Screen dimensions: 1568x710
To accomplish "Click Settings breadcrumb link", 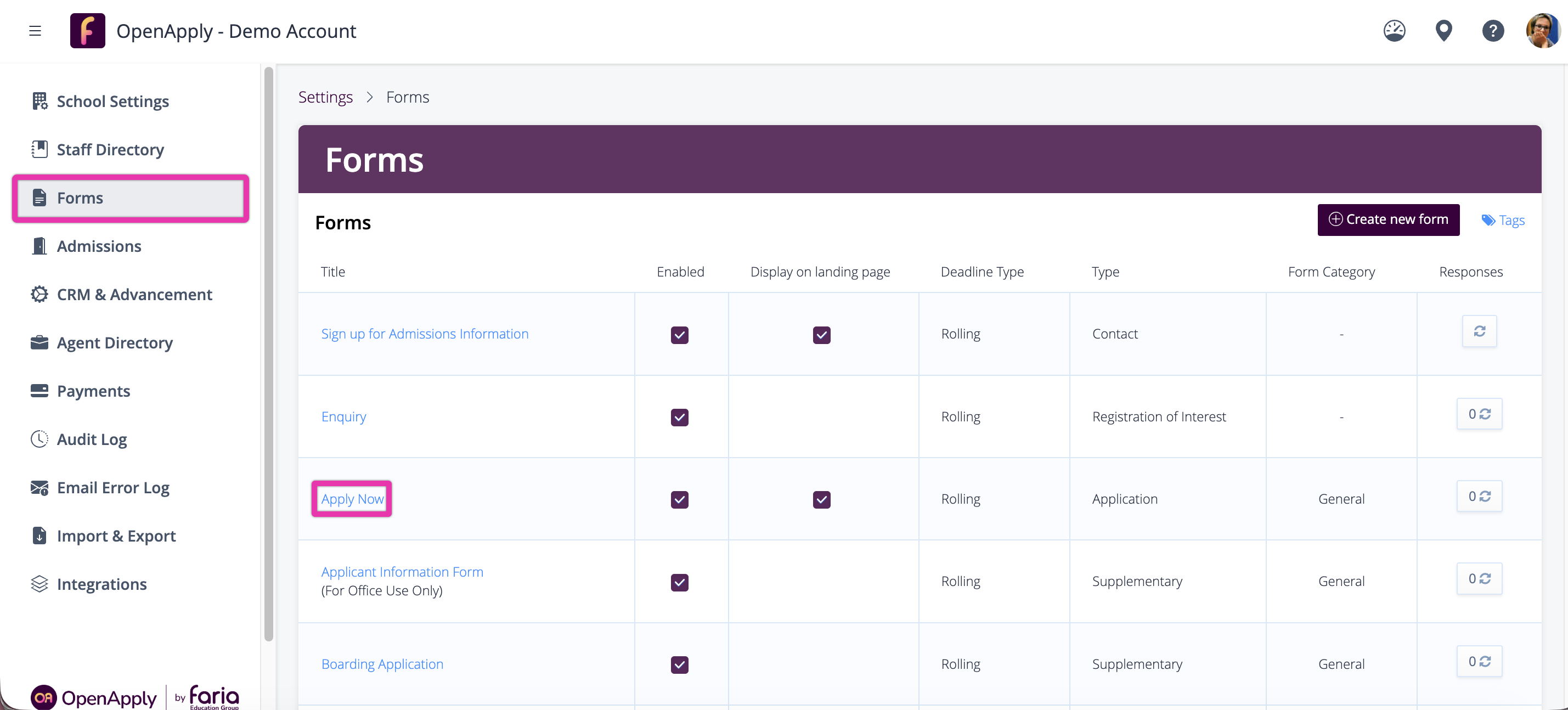I will pyautogui.click(x=325, y=97).
